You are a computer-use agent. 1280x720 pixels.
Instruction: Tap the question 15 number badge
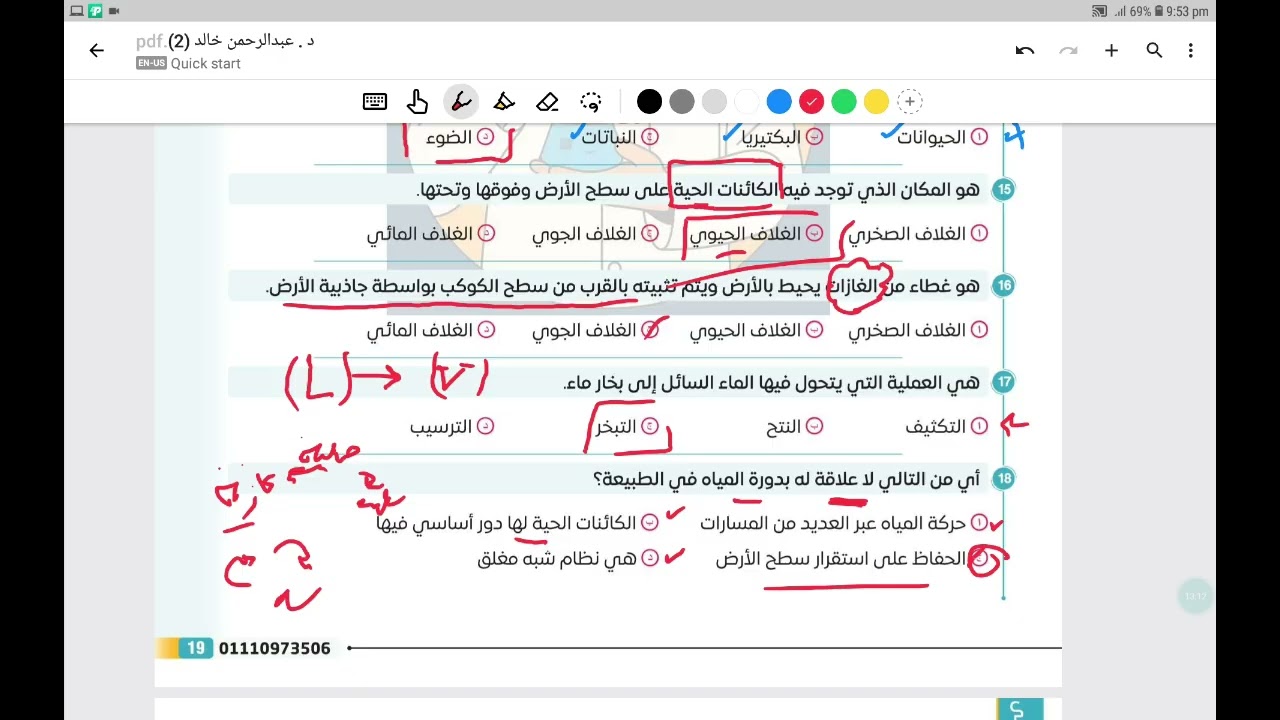[1003, 189]
